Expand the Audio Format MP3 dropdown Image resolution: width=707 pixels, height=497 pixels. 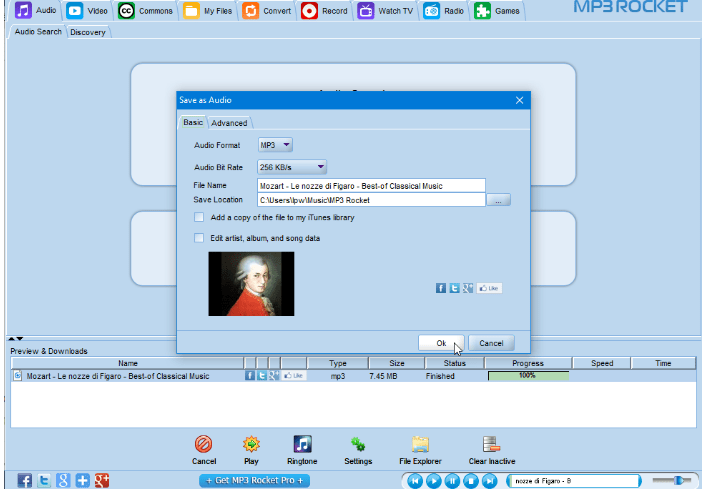click(x=275, y=145)
